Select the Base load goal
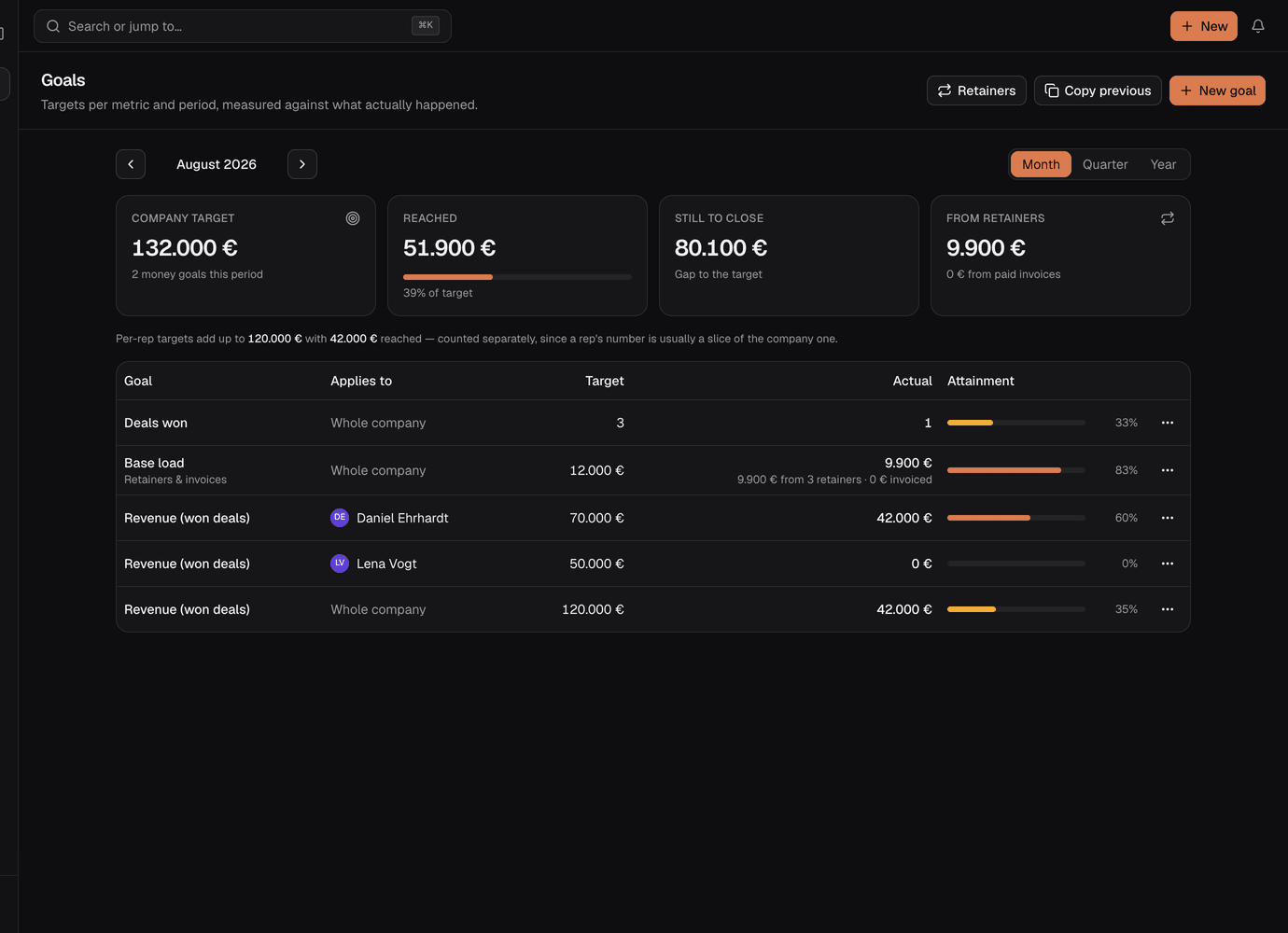The width and height of the screenshot is (1288, 933). pos(154,463)
